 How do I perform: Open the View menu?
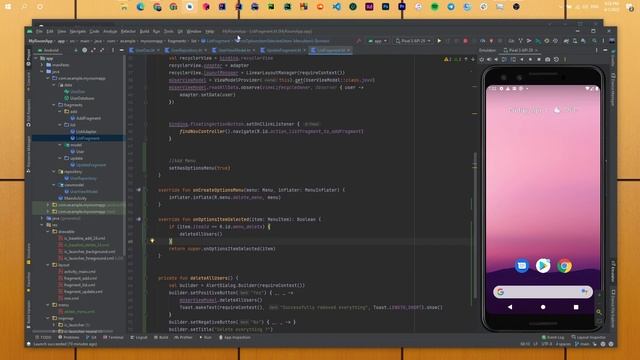point(62,31)
